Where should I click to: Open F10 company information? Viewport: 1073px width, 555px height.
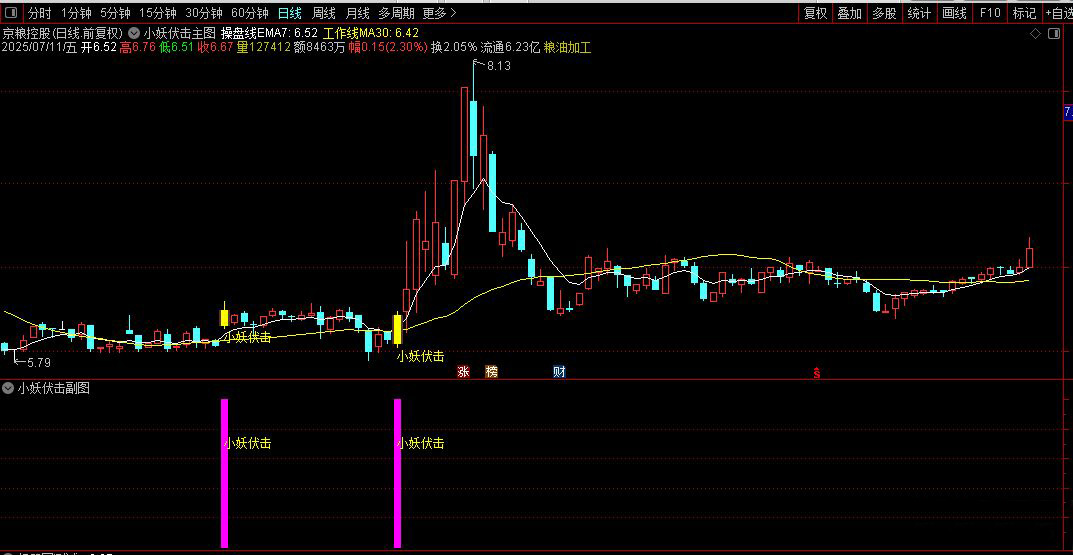click(x=990, y=12)
